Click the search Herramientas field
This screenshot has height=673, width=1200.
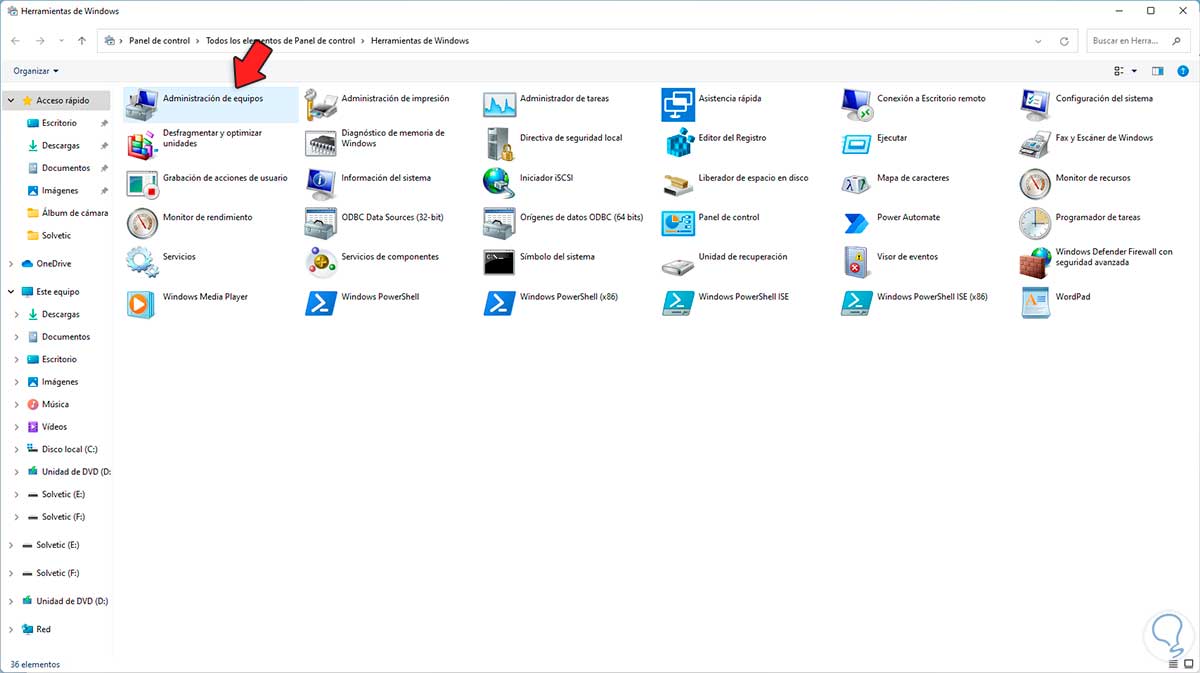(x=1136, y=41)
